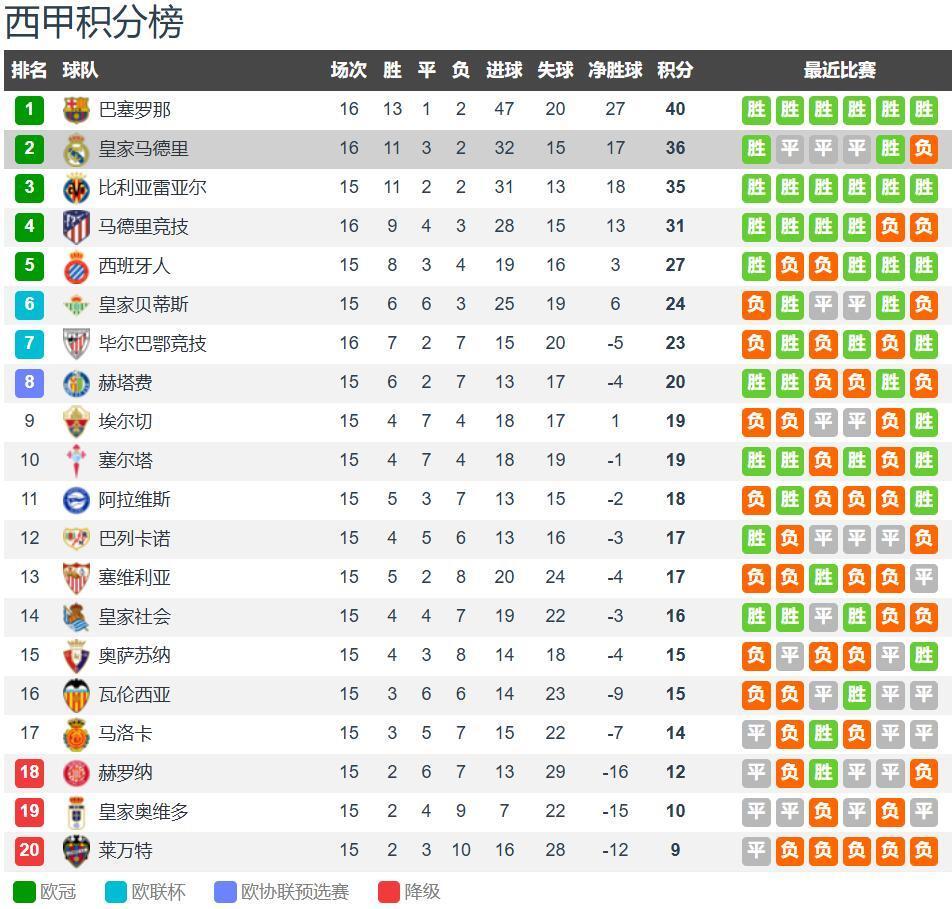The image size is (952, 909).
Task: Click the Valencia club crest icon
Action: (x=76, y=694)
